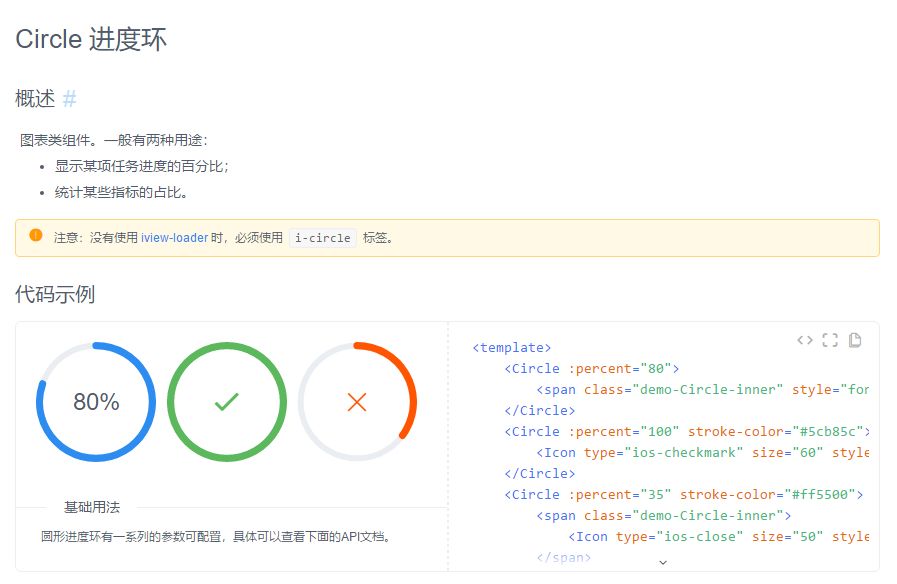Click the stroke-color="#ff5500" code line

pyautogui.click(x=684, y=494)
